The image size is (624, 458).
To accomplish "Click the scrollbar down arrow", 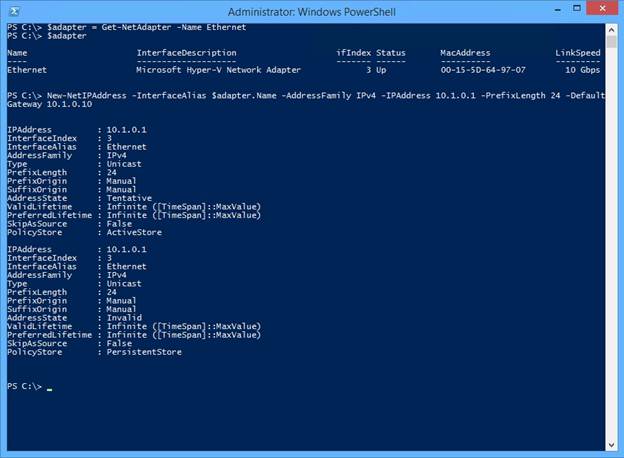I will pos(611,445).
